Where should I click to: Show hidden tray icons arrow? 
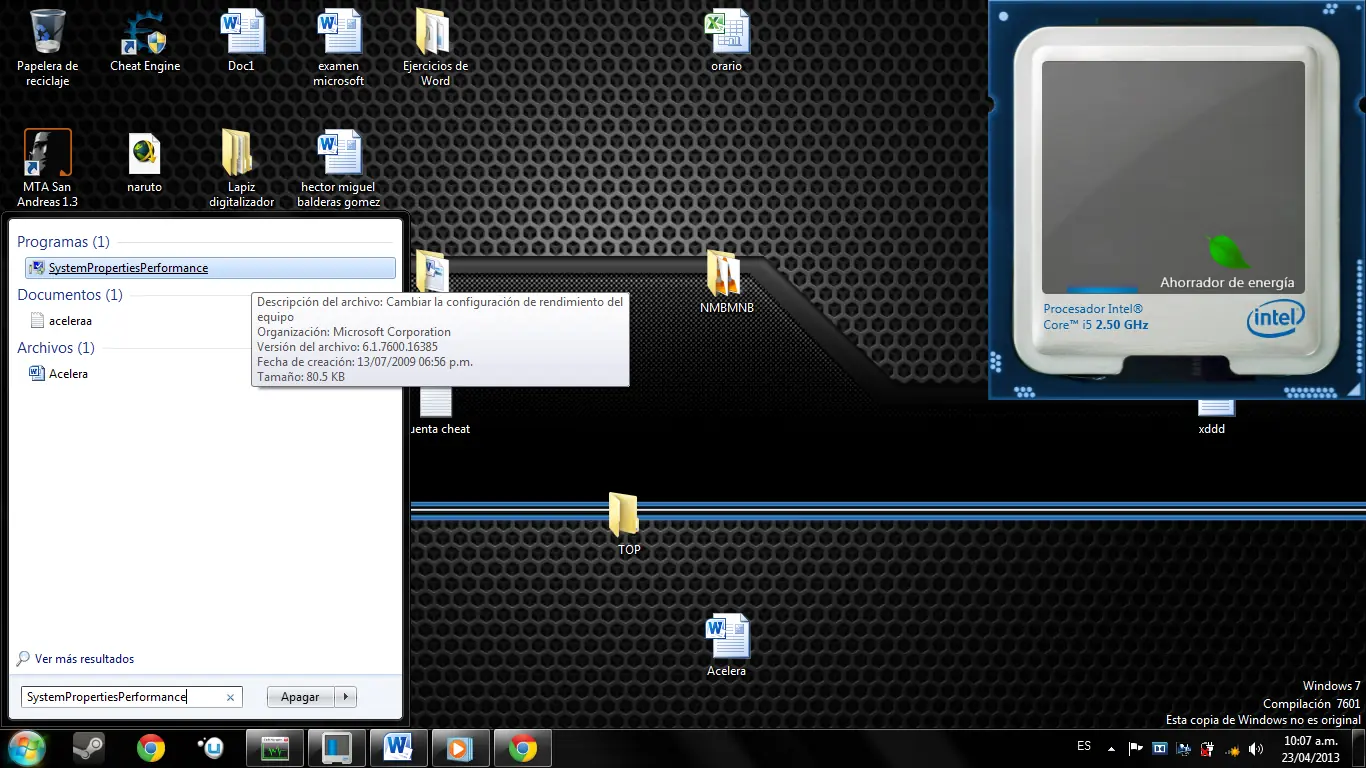coord(1110,748)
